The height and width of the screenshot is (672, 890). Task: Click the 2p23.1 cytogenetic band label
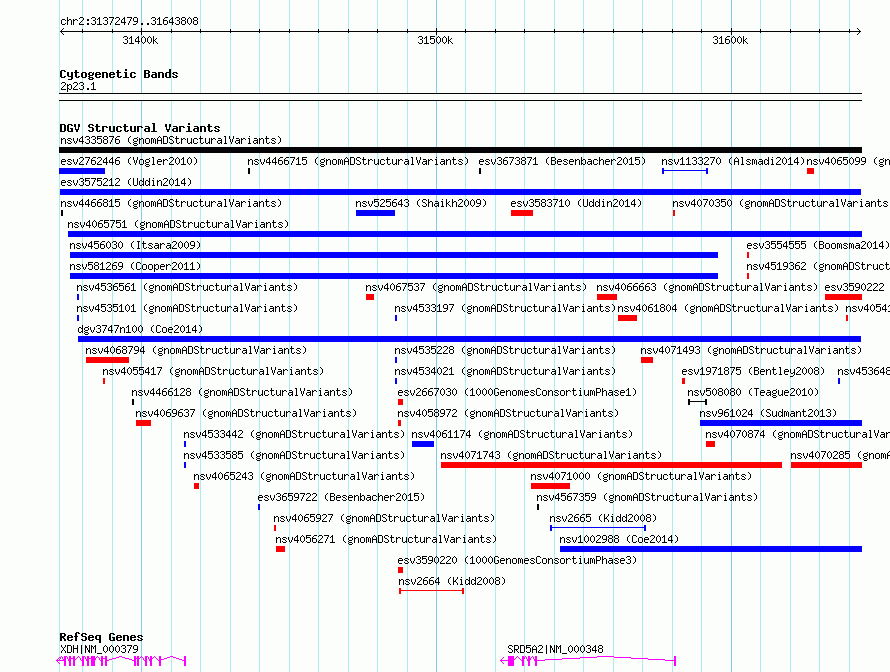click(x=78, y=86)
